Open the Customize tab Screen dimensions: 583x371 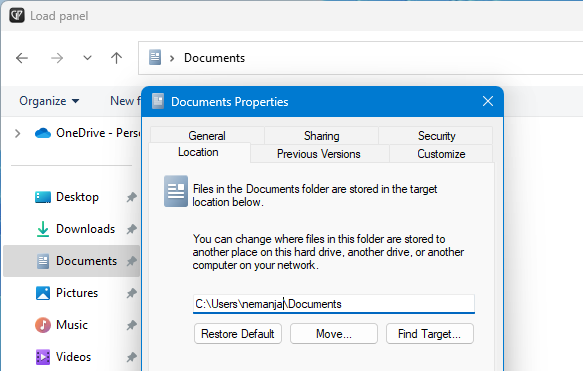point(441,154)
